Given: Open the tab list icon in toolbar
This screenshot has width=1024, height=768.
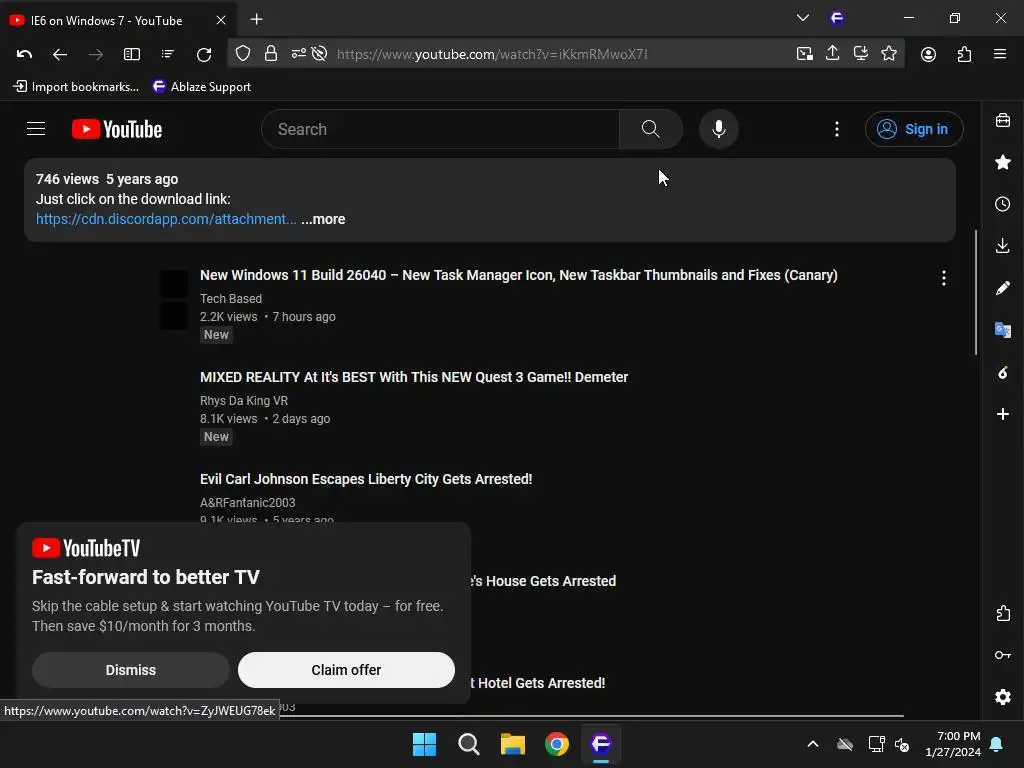Looking at the screenshot, I should click(x=168, y=54).
